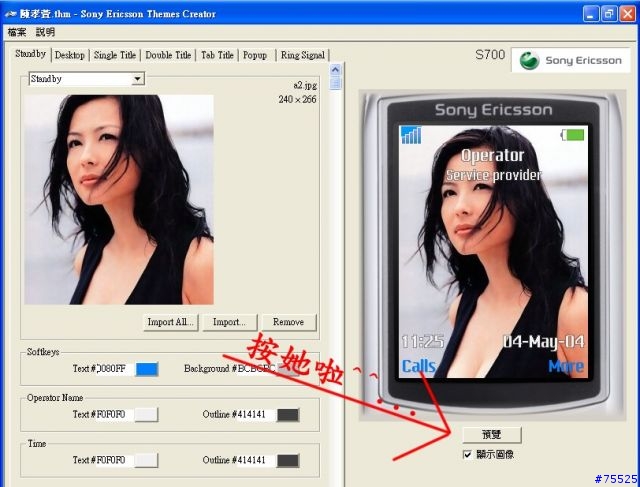Click battery icon in phone preview
The height and width of the screenshot is (487, 640).
coord(573,134)
